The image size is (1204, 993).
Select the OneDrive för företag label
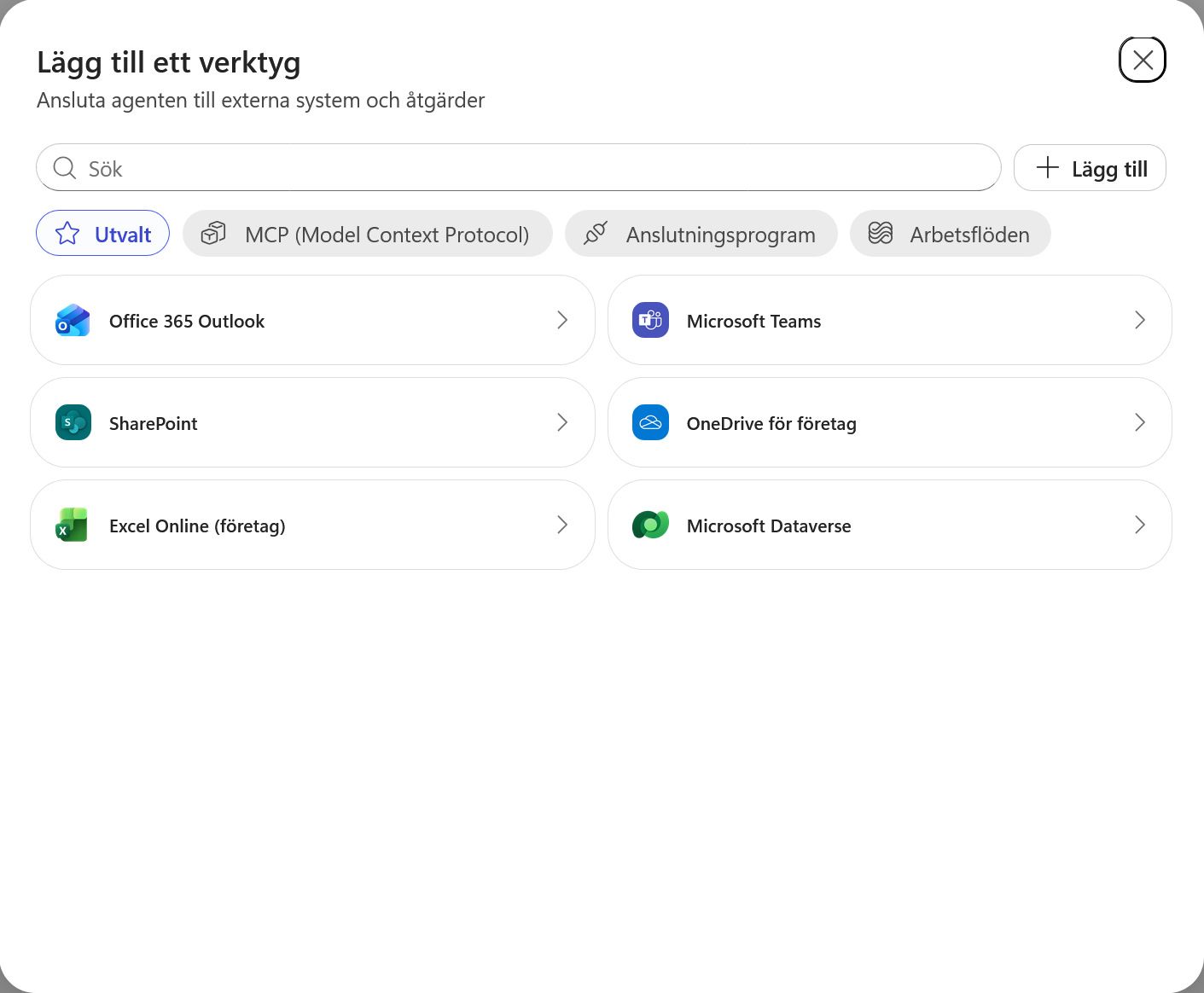point(771,424)
